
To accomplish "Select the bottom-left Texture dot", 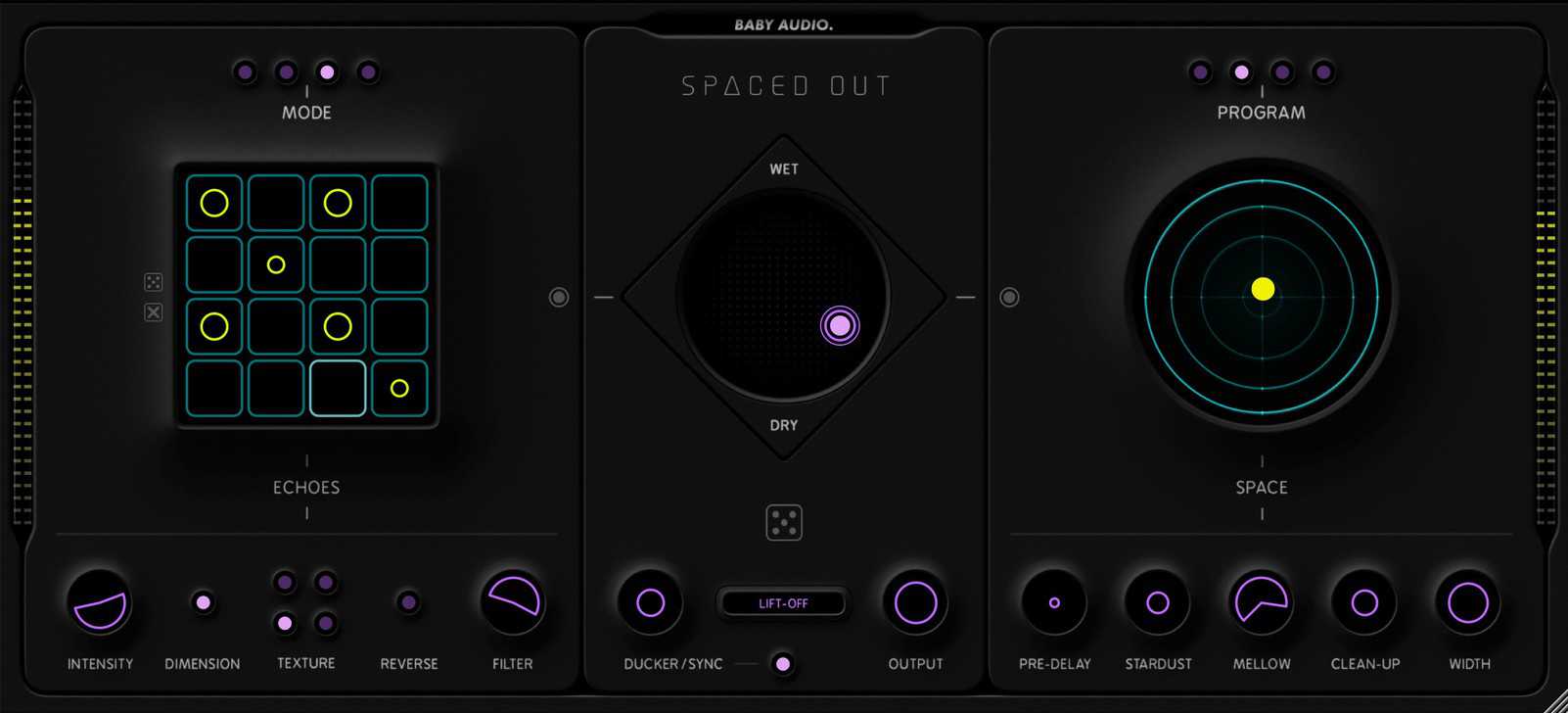I will click(285, 623).
